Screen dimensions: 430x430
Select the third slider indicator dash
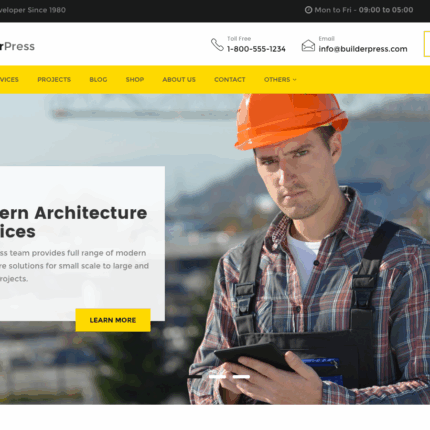241,377
